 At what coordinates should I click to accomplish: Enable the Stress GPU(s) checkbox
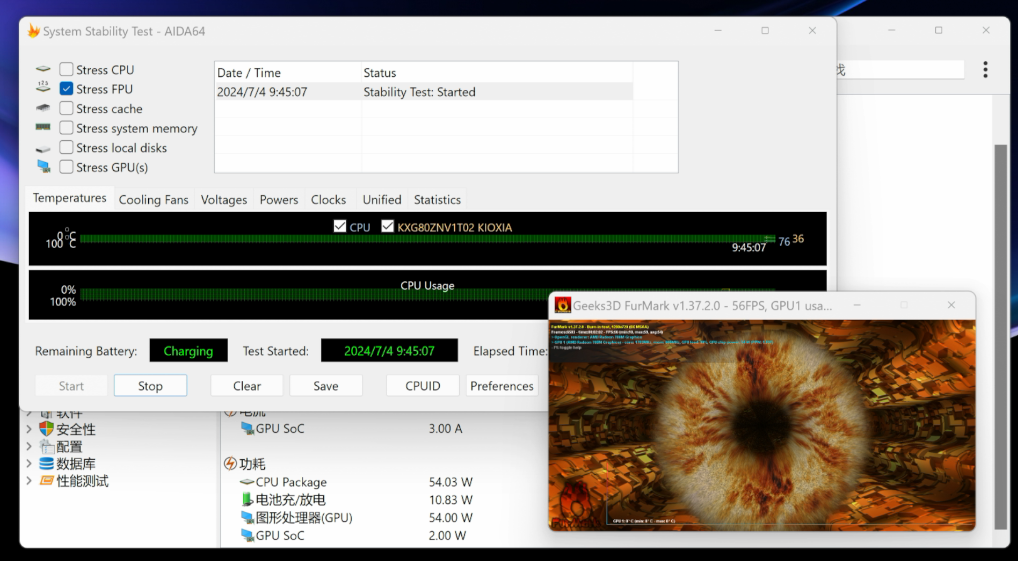click(66, 167)
